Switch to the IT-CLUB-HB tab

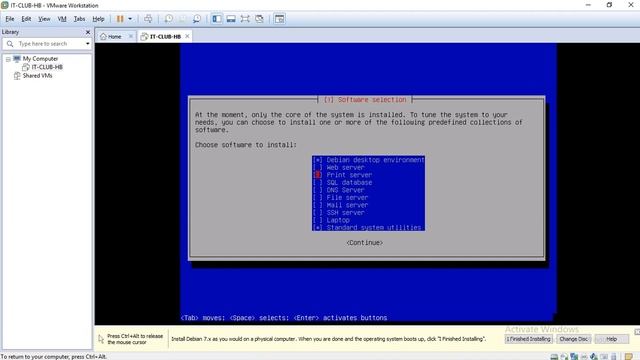(x=165, y=36)
